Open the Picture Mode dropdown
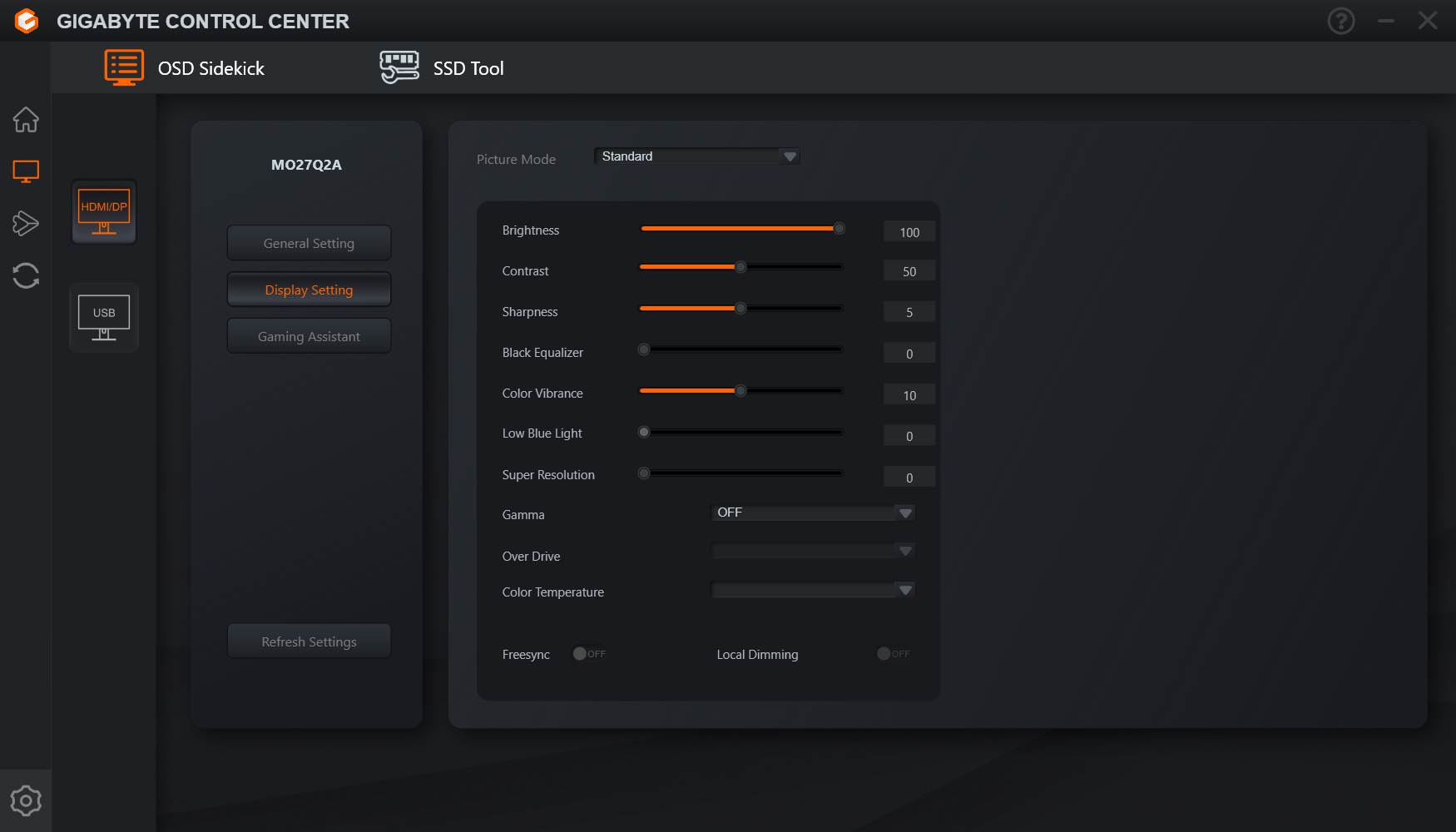1456x832 pixels. click(697, 156)
